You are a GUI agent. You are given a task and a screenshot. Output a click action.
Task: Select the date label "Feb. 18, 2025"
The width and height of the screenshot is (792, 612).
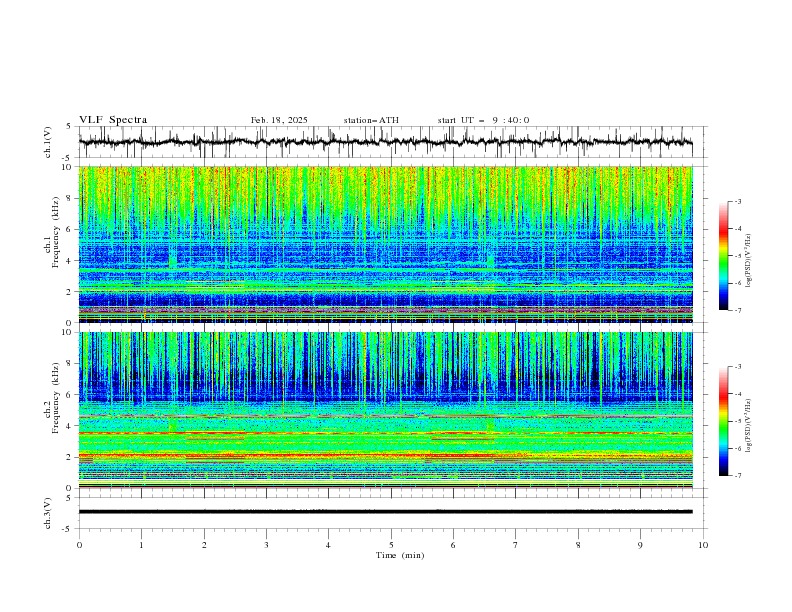click(x=279, y=120)
